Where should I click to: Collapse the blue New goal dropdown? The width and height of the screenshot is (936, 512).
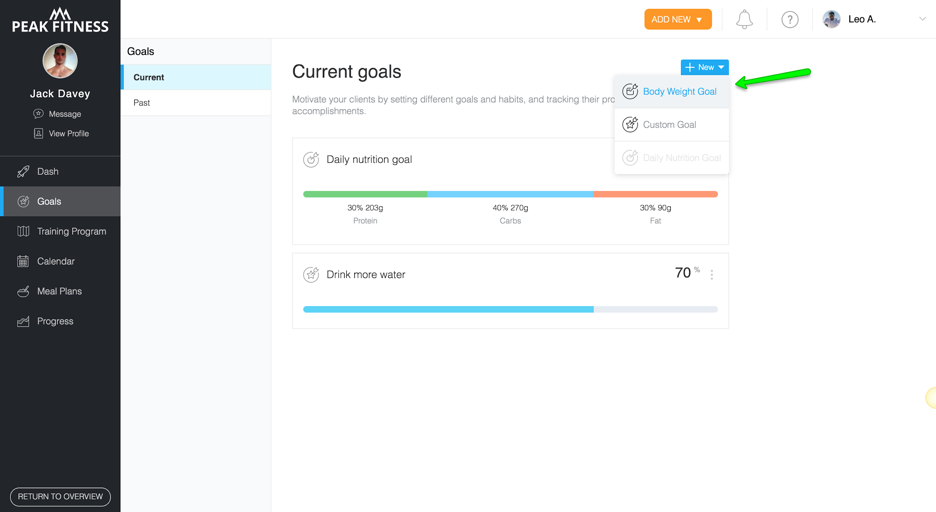704,67
